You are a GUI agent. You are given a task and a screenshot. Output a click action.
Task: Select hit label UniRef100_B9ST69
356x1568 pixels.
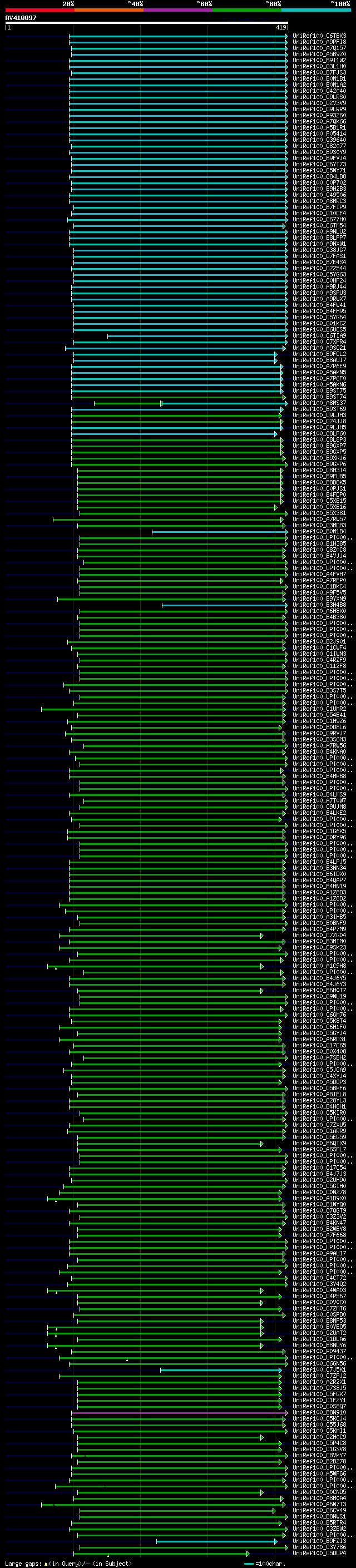pos(319,409)
